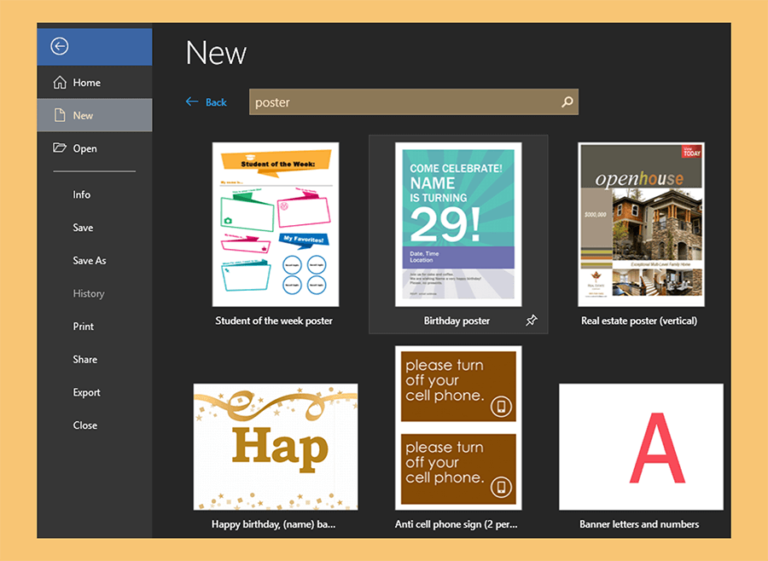Open Banner letters and numbers thumbnail

pyautogui.click(x=641, y=447)
